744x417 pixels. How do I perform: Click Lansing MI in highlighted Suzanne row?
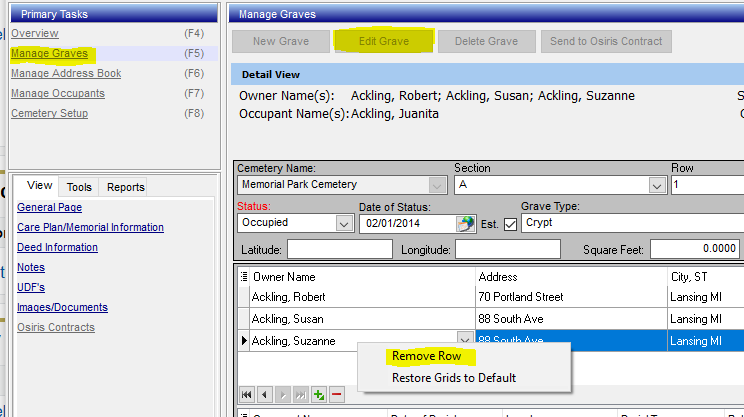coord(706,341)
